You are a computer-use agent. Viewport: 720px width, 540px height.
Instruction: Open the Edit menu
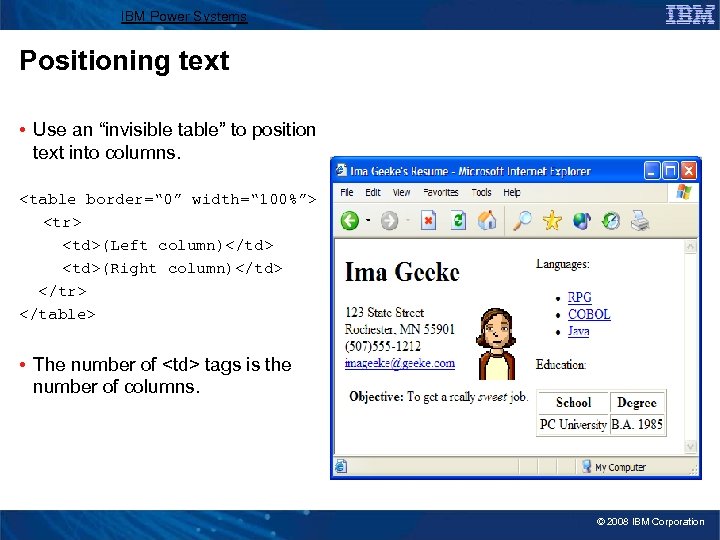(373, 192)
